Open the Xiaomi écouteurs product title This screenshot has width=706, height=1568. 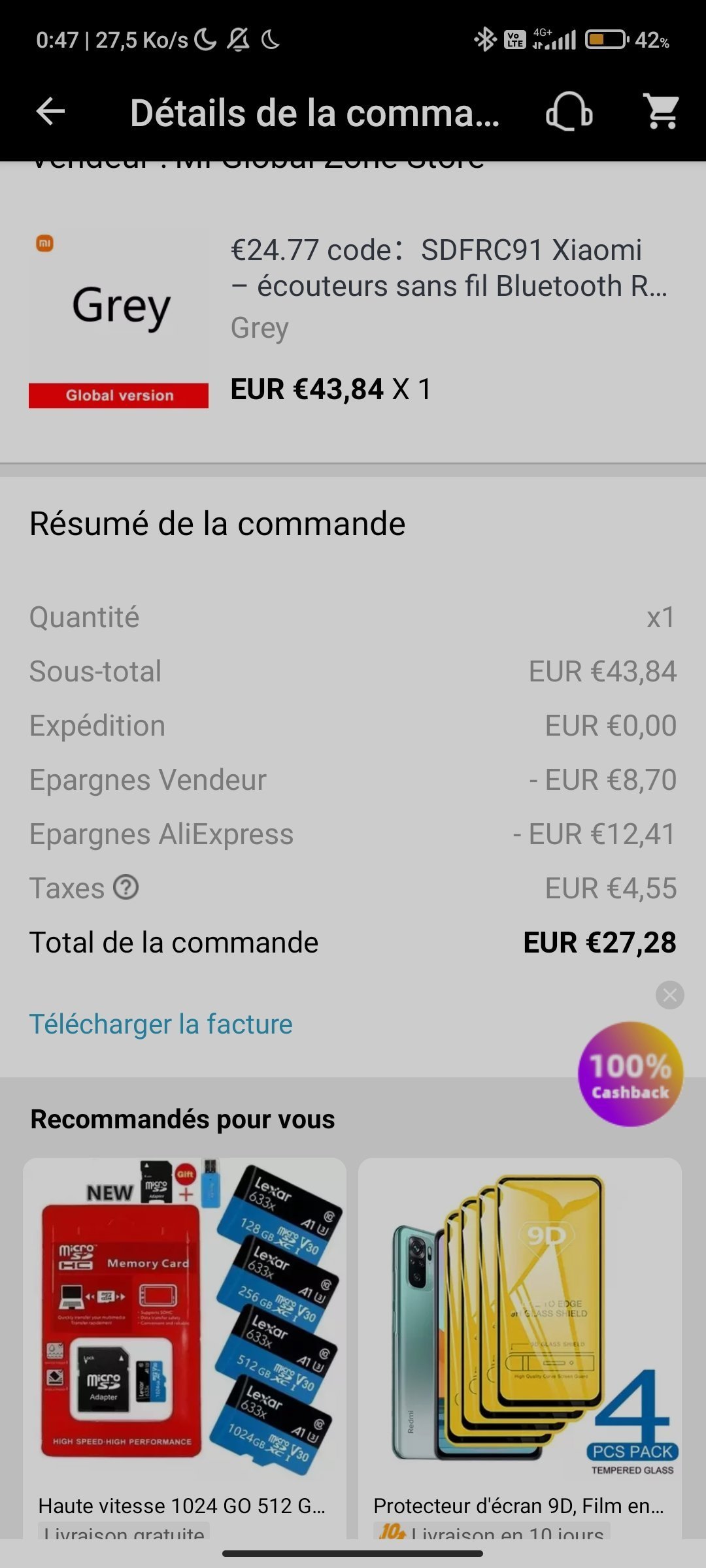coord(448,268)
